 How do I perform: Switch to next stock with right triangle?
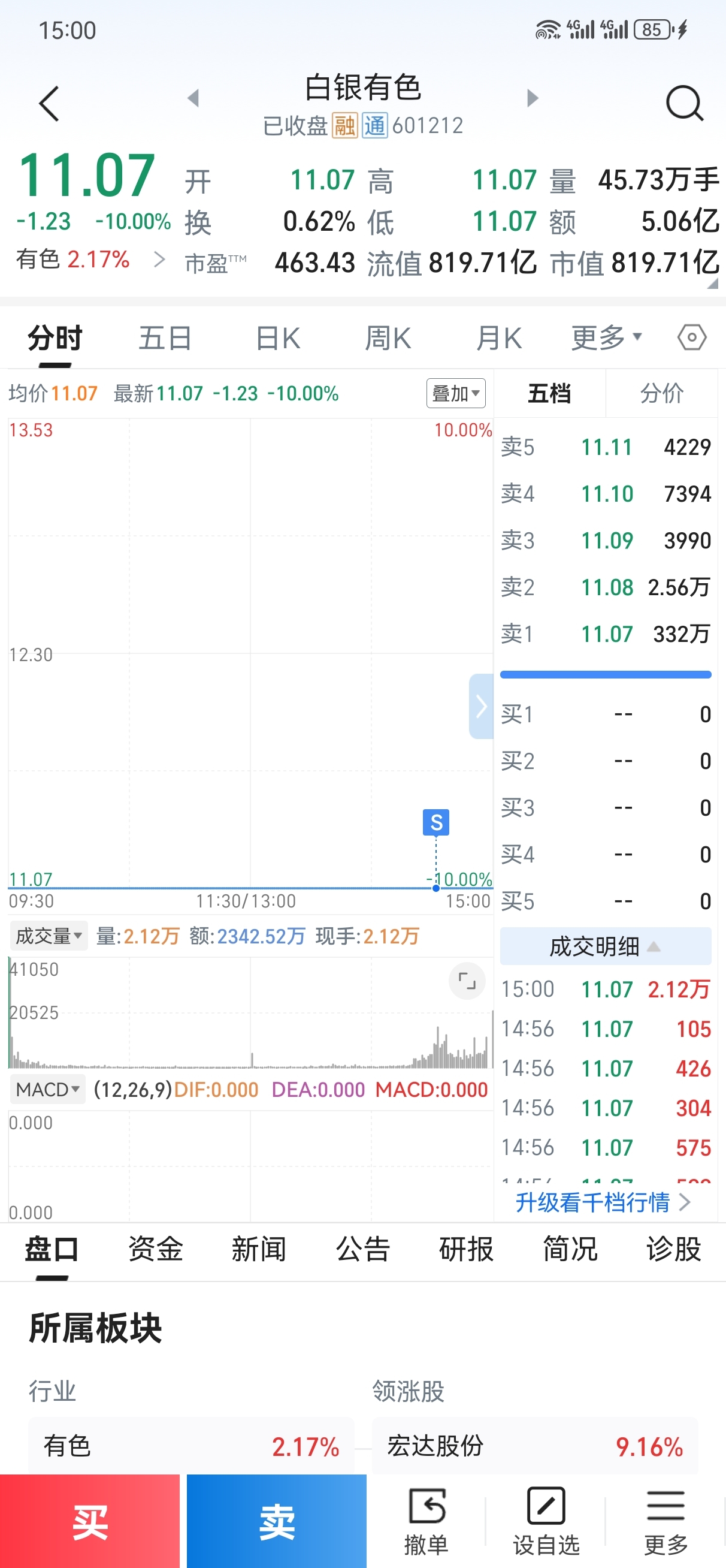(x=533, y=98)
